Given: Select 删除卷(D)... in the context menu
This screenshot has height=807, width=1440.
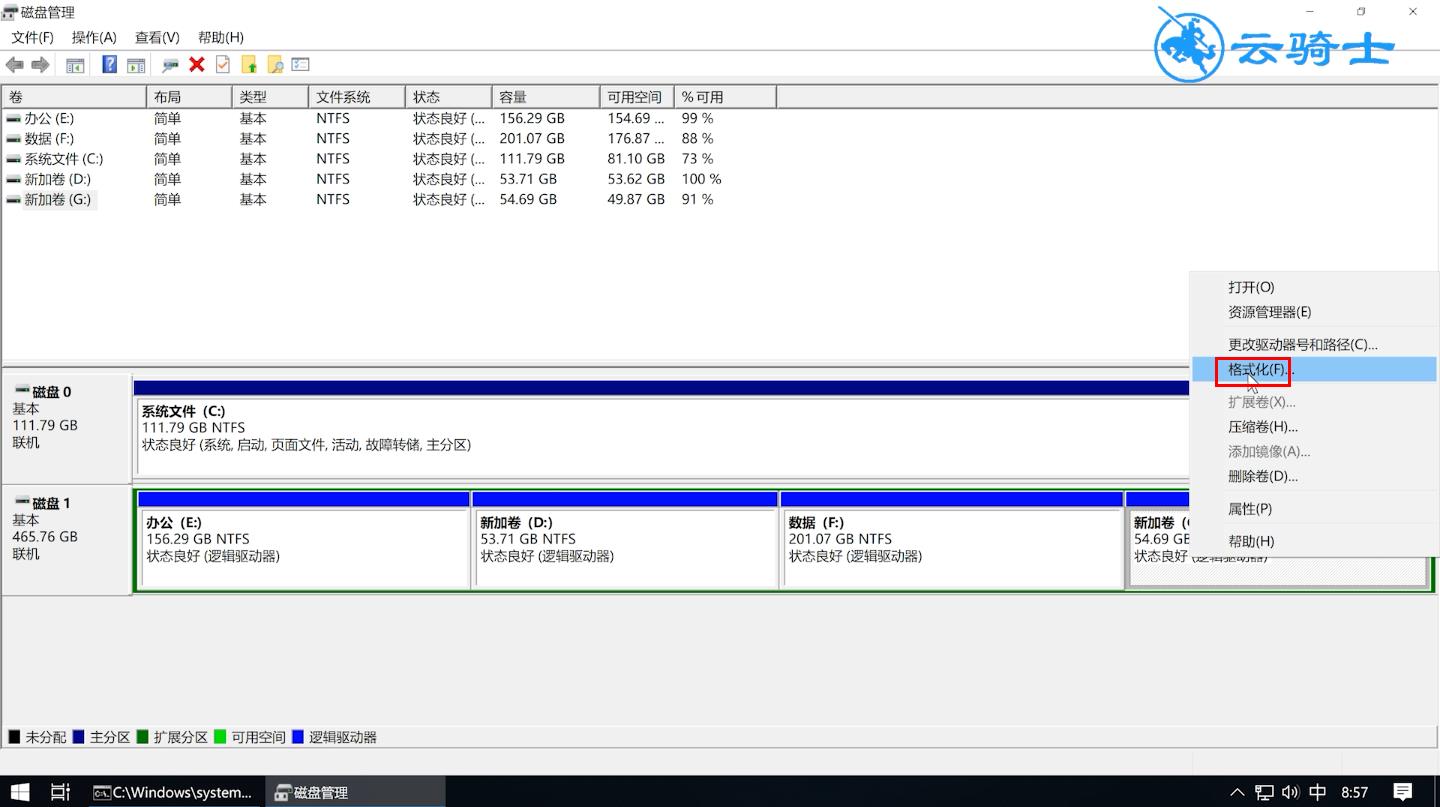Looking at the screenshot, I should [x=1262, y=477].
